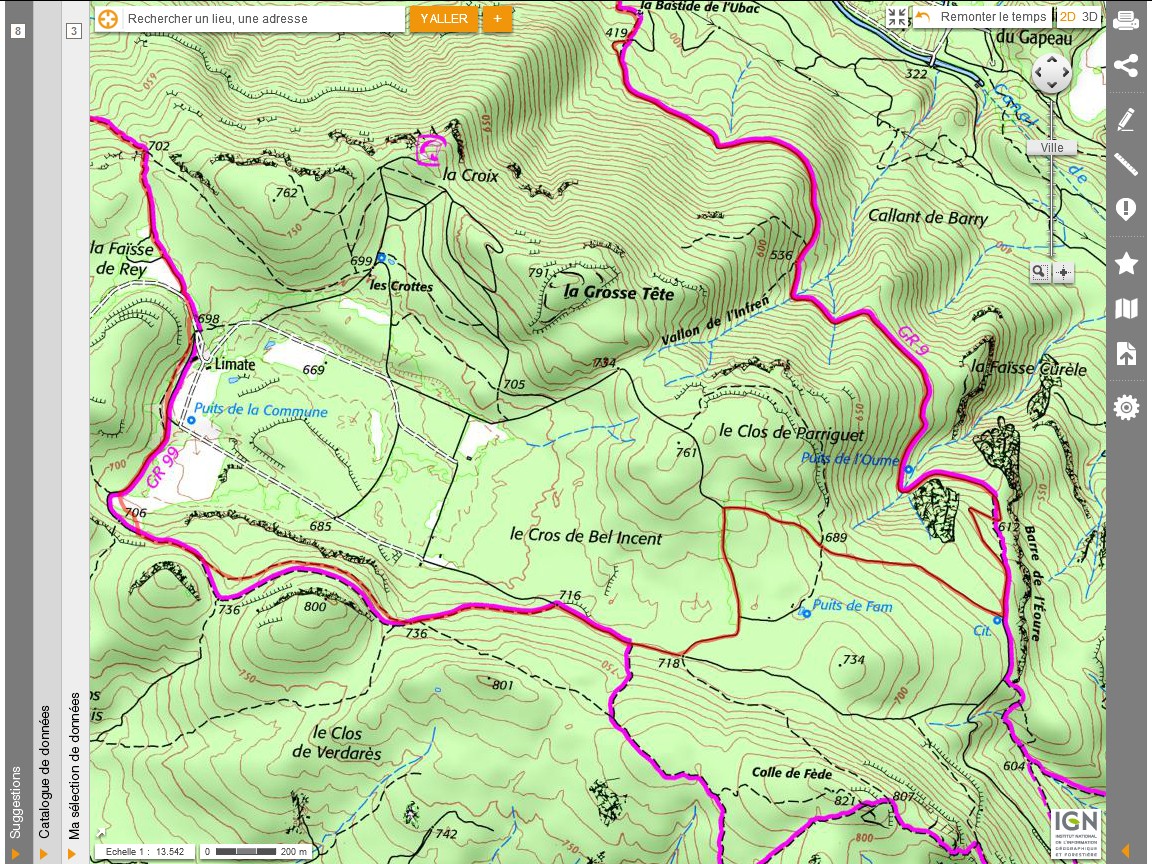Click the IGN logo
Screen dimensions: 1152x864
click(1076, 833)
